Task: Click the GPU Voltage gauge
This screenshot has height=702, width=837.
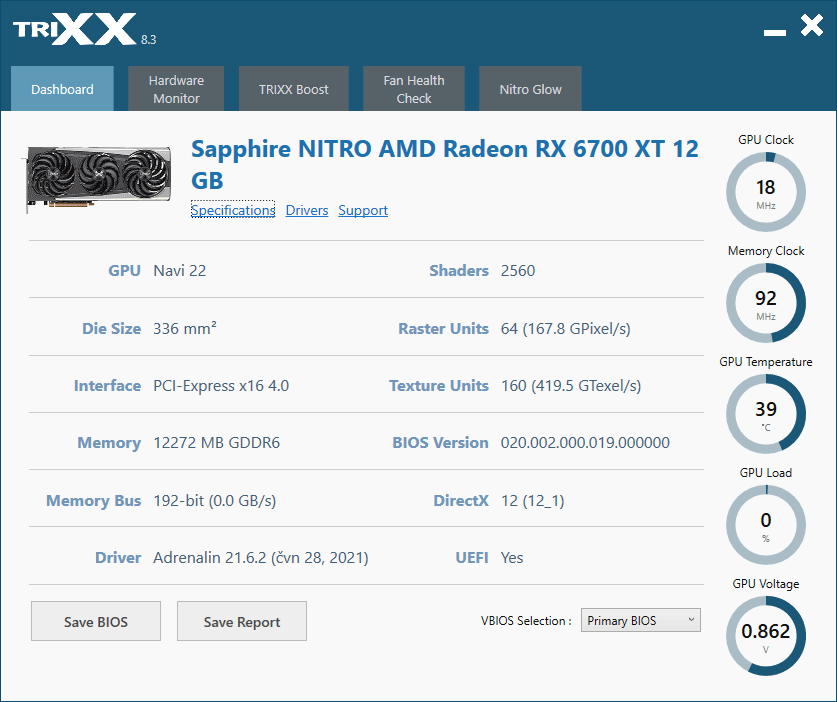Action: (x=765, y=635)
